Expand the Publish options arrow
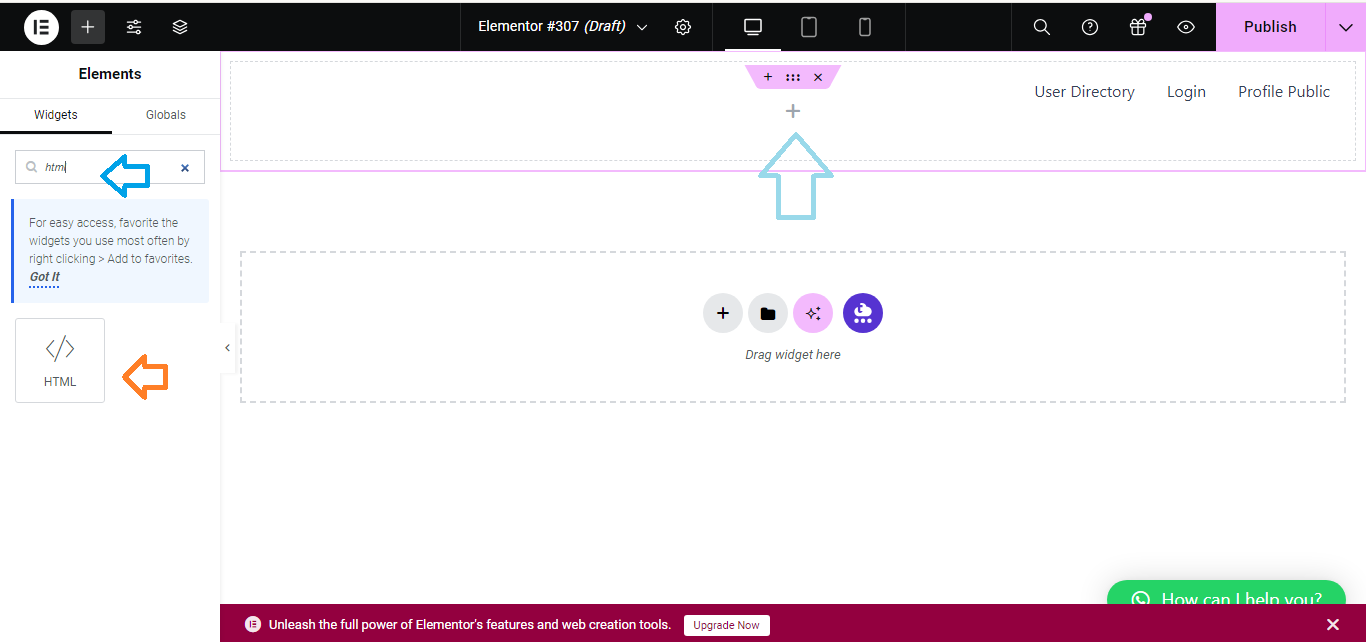This screenshot has width=1366, height=642. pyautogui.click(x=1345, y=27)
